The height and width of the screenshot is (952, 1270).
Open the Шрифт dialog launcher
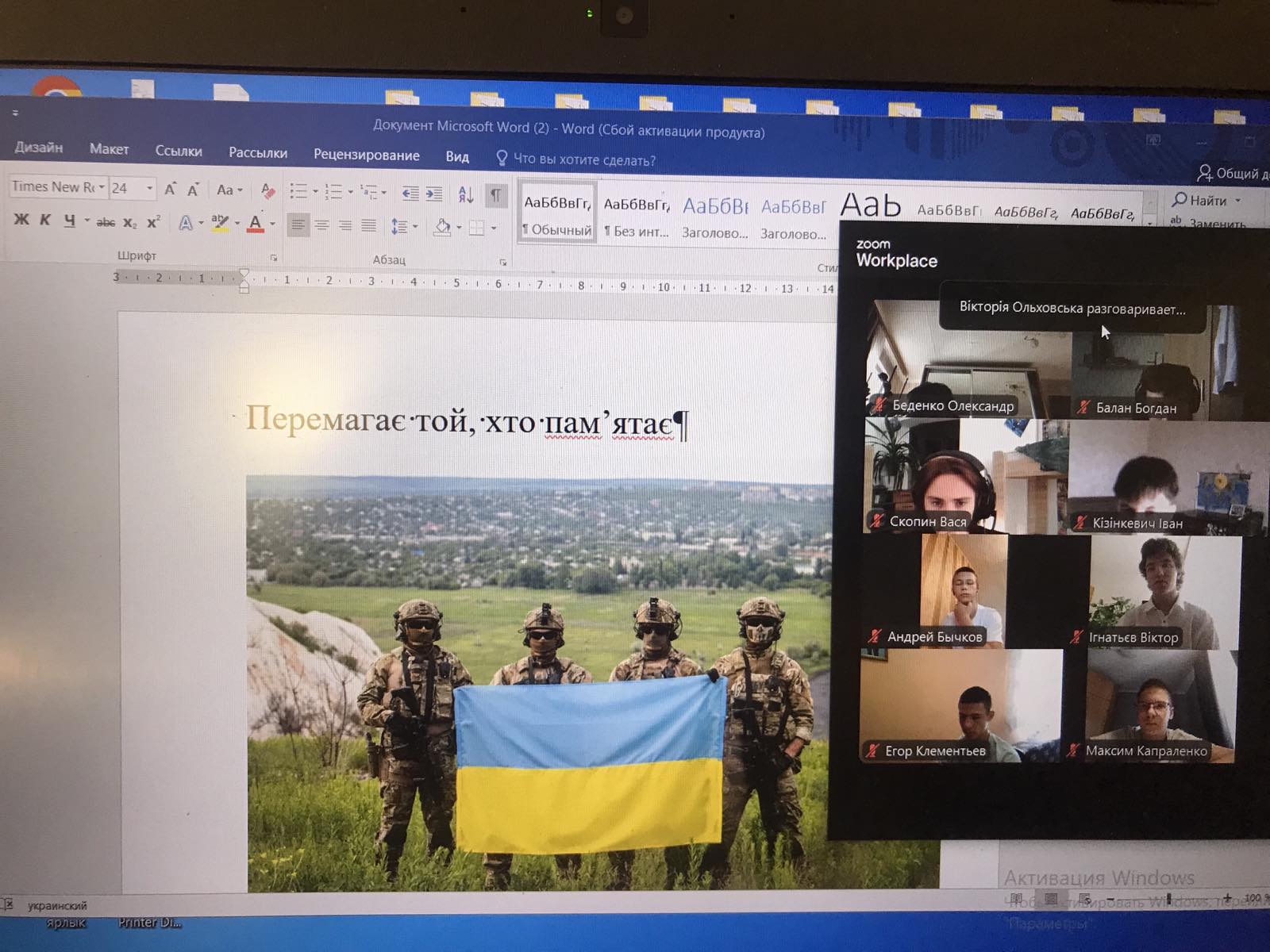coord(274,258)
